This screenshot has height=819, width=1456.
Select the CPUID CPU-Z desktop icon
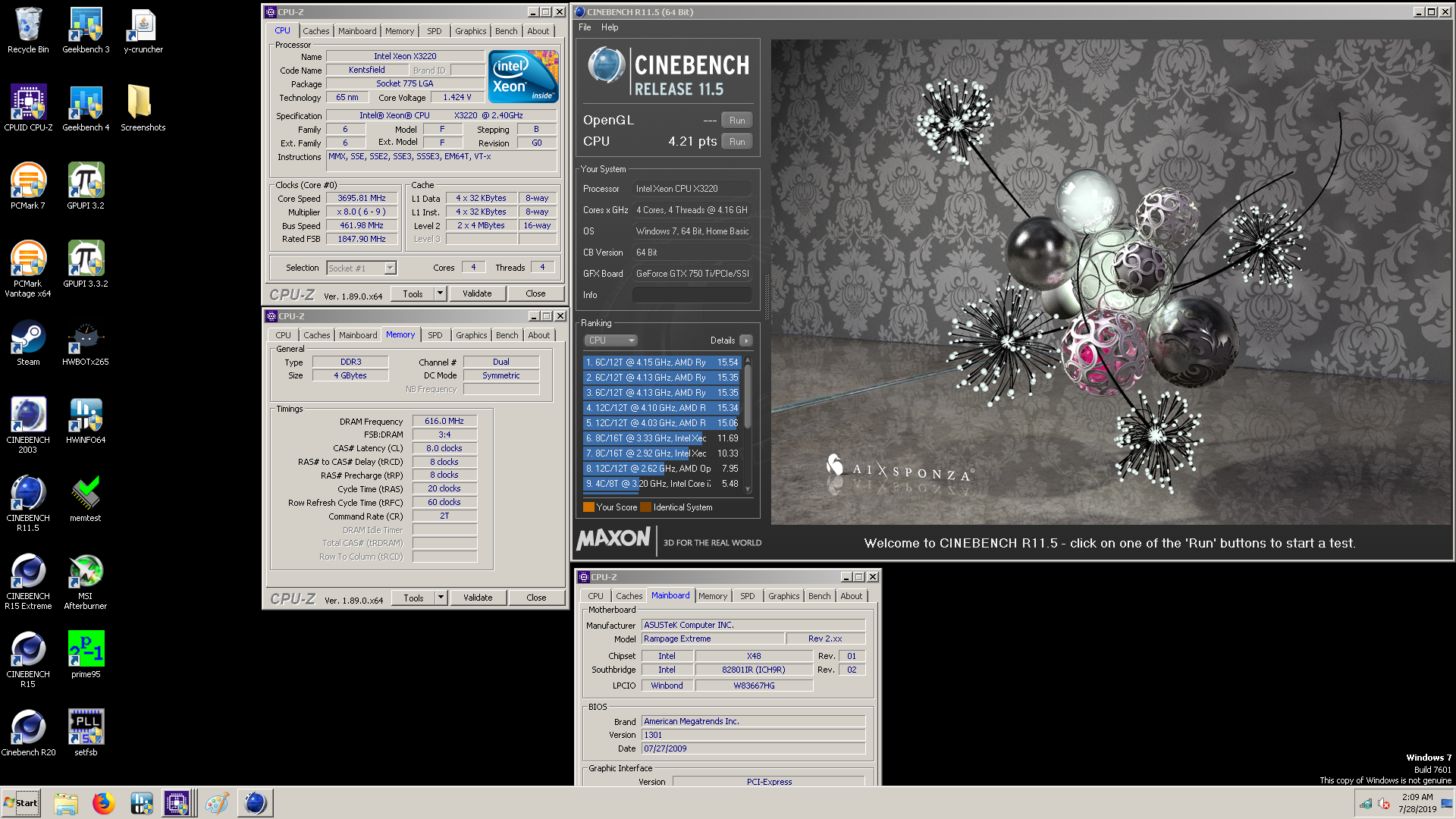28,108
